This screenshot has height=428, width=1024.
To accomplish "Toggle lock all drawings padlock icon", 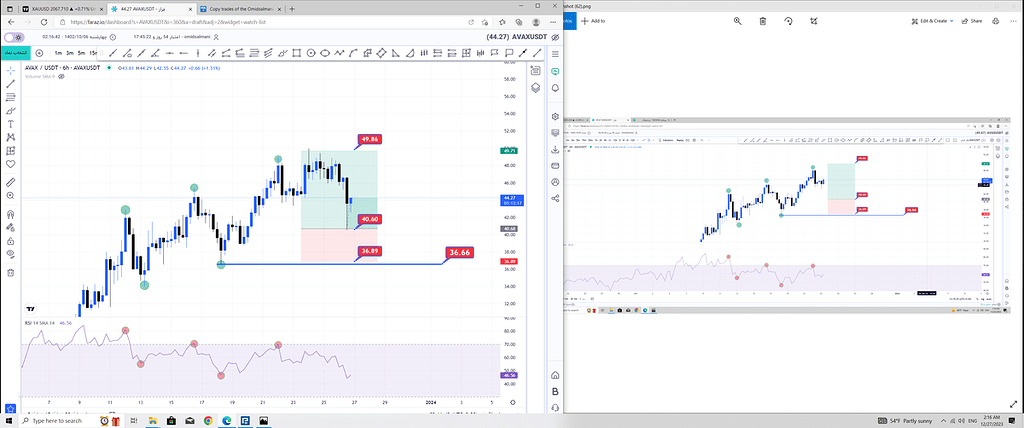I will (x=10, y=240).
